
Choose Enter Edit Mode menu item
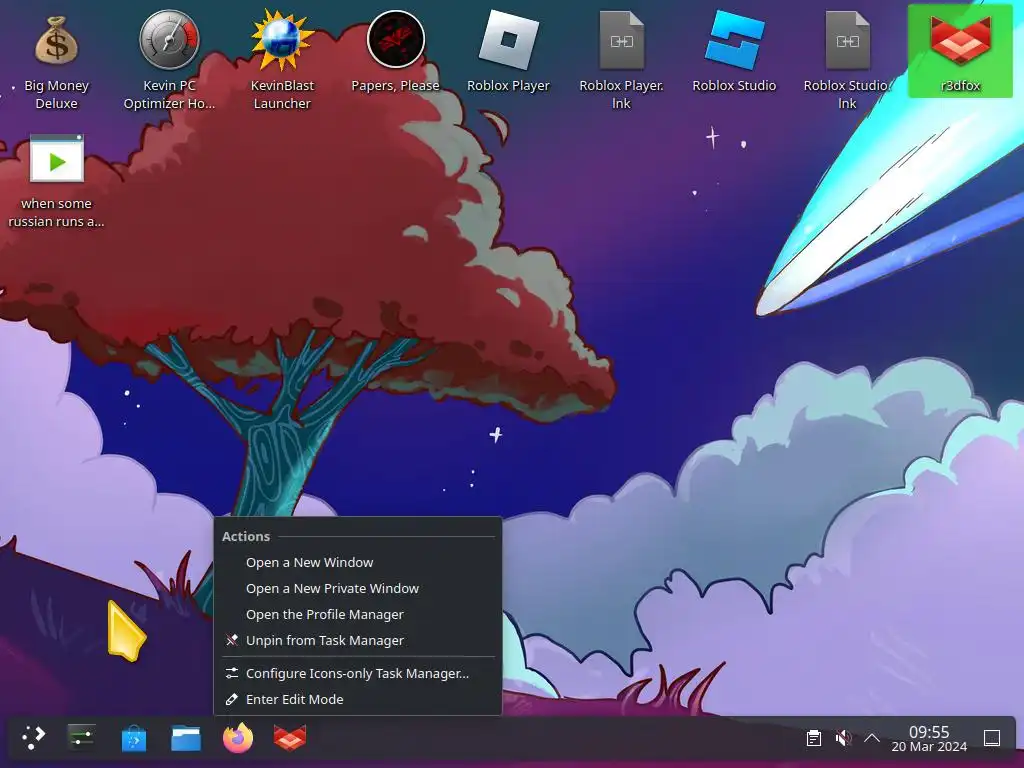358,699
